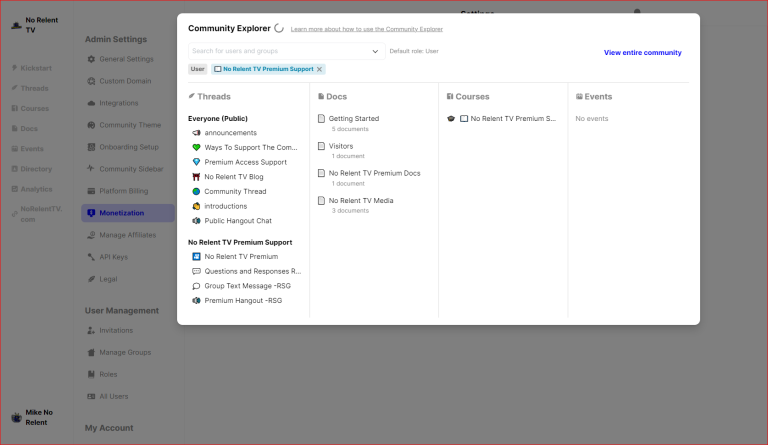Viewport: 768px width, 445px height.
Task: Click the Everyone (Public) group heading
Action: [218, 118]
